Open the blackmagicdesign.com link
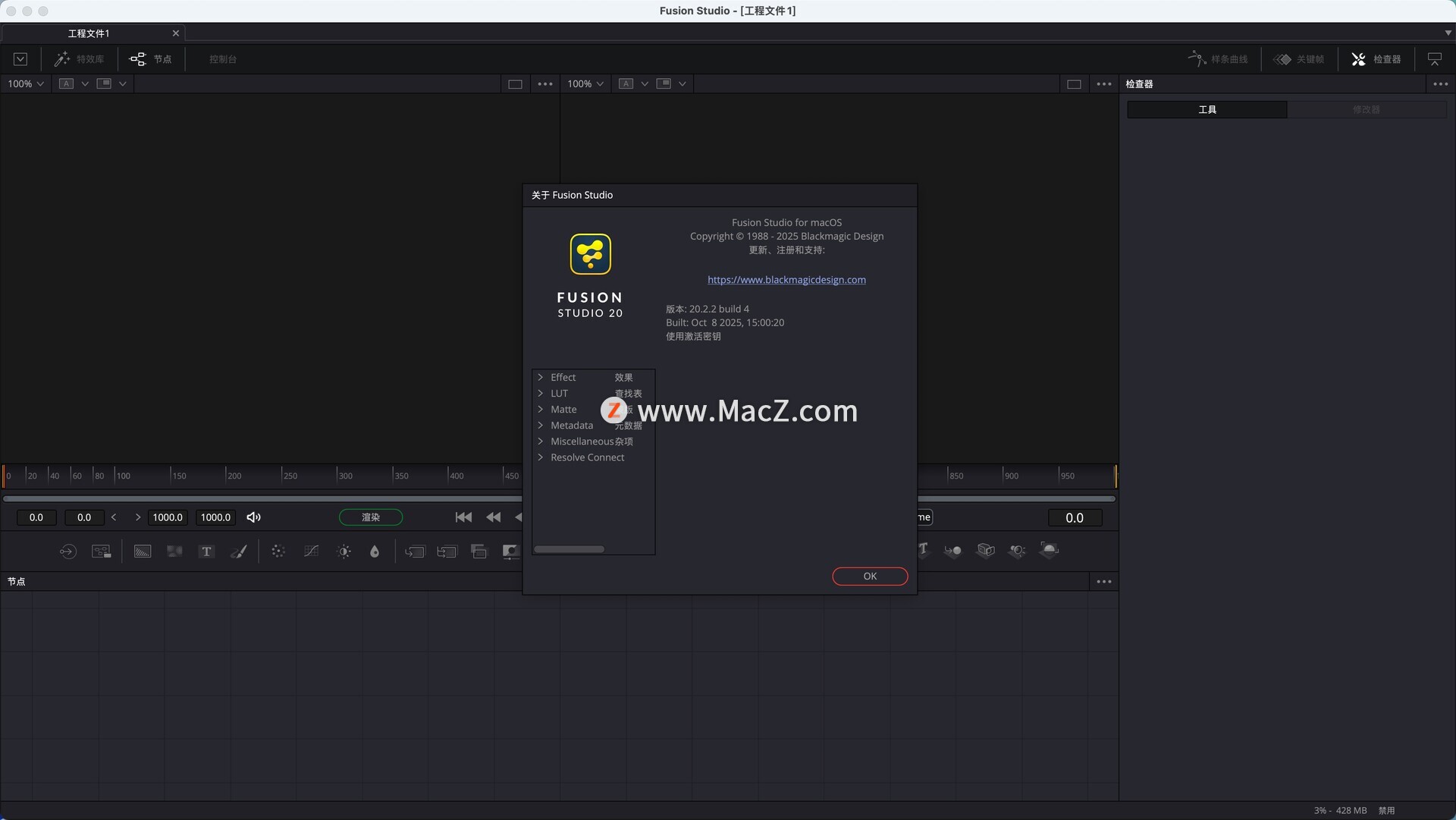 pyautogui.click(x=786, y=280)
